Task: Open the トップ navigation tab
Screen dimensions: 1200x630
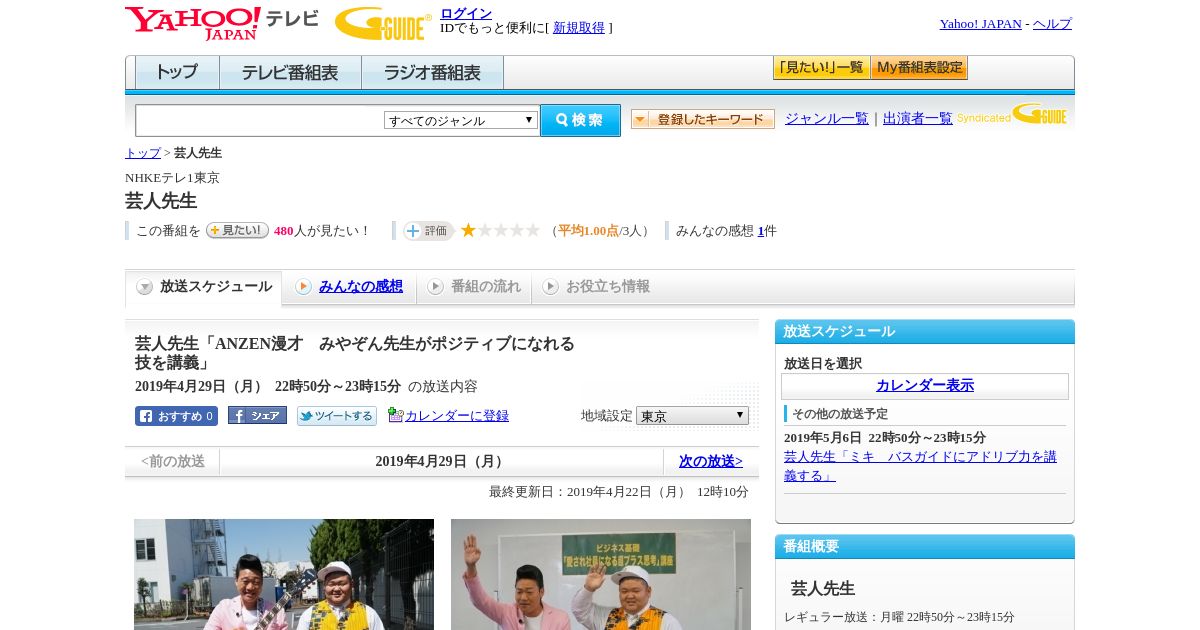Action: pos(177,72)
